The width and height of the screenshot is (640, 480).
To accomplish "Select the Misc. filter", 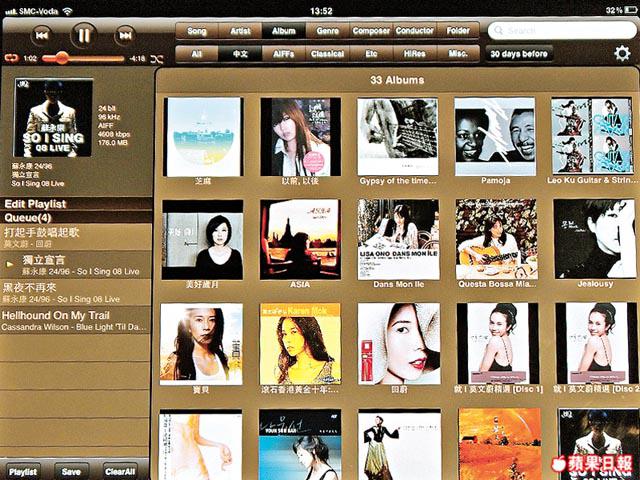I will click(458, 54).
